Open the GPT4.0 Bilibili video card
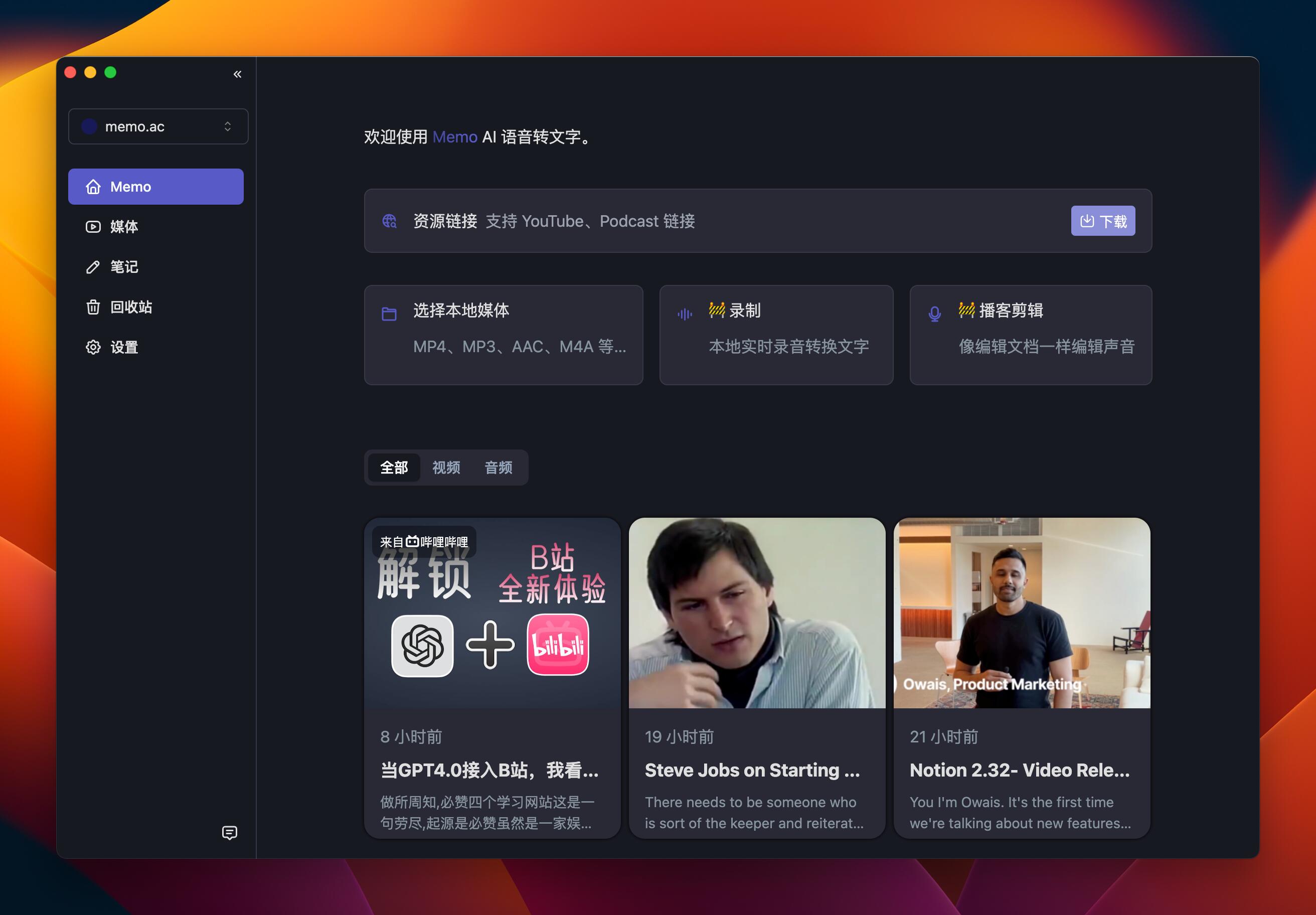 (x=492, y=677)
